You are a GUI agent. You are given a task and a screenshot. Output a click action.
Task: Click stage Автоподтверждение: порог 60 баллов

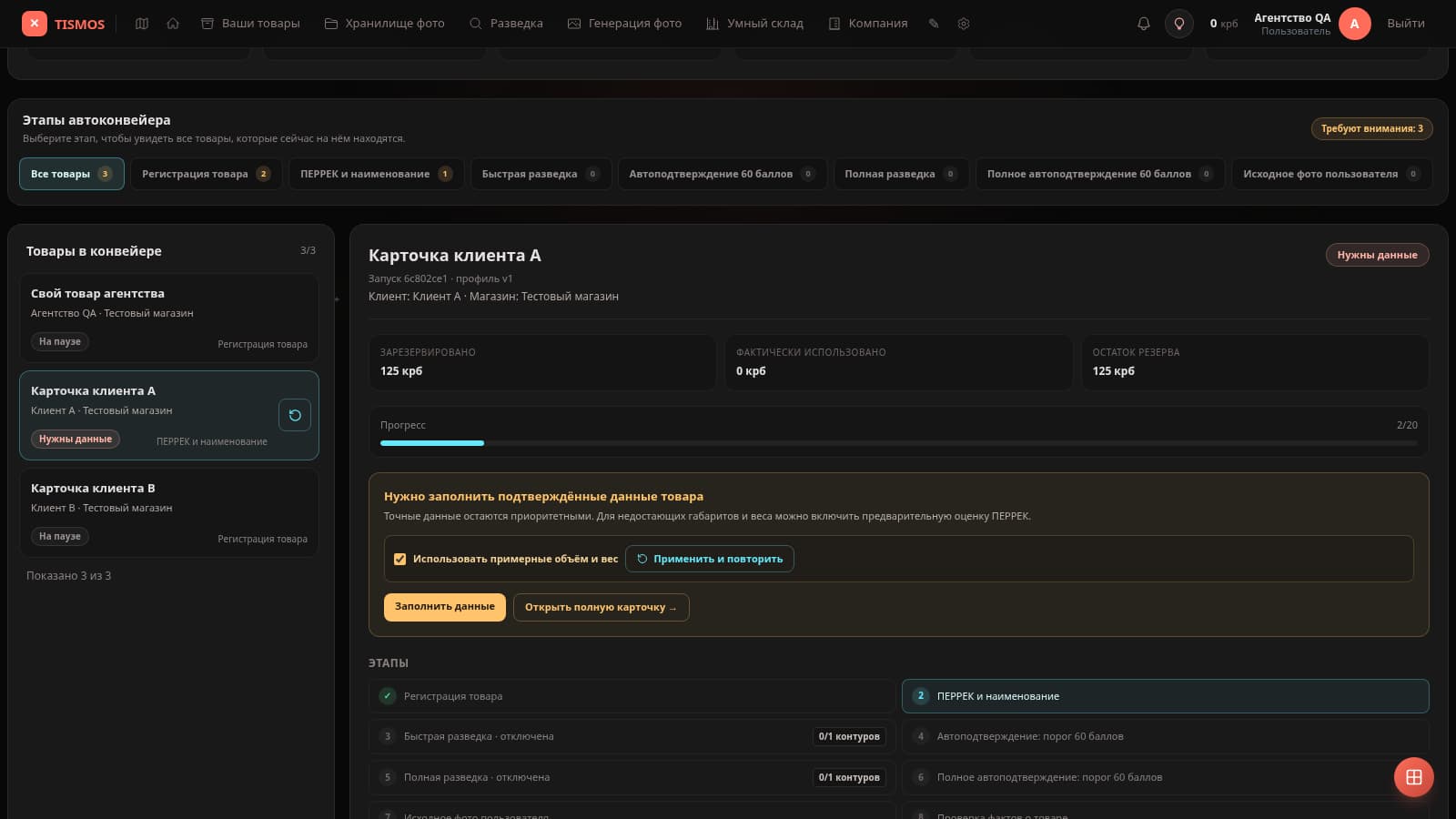pyautogui.click(x=1166, y=736)
